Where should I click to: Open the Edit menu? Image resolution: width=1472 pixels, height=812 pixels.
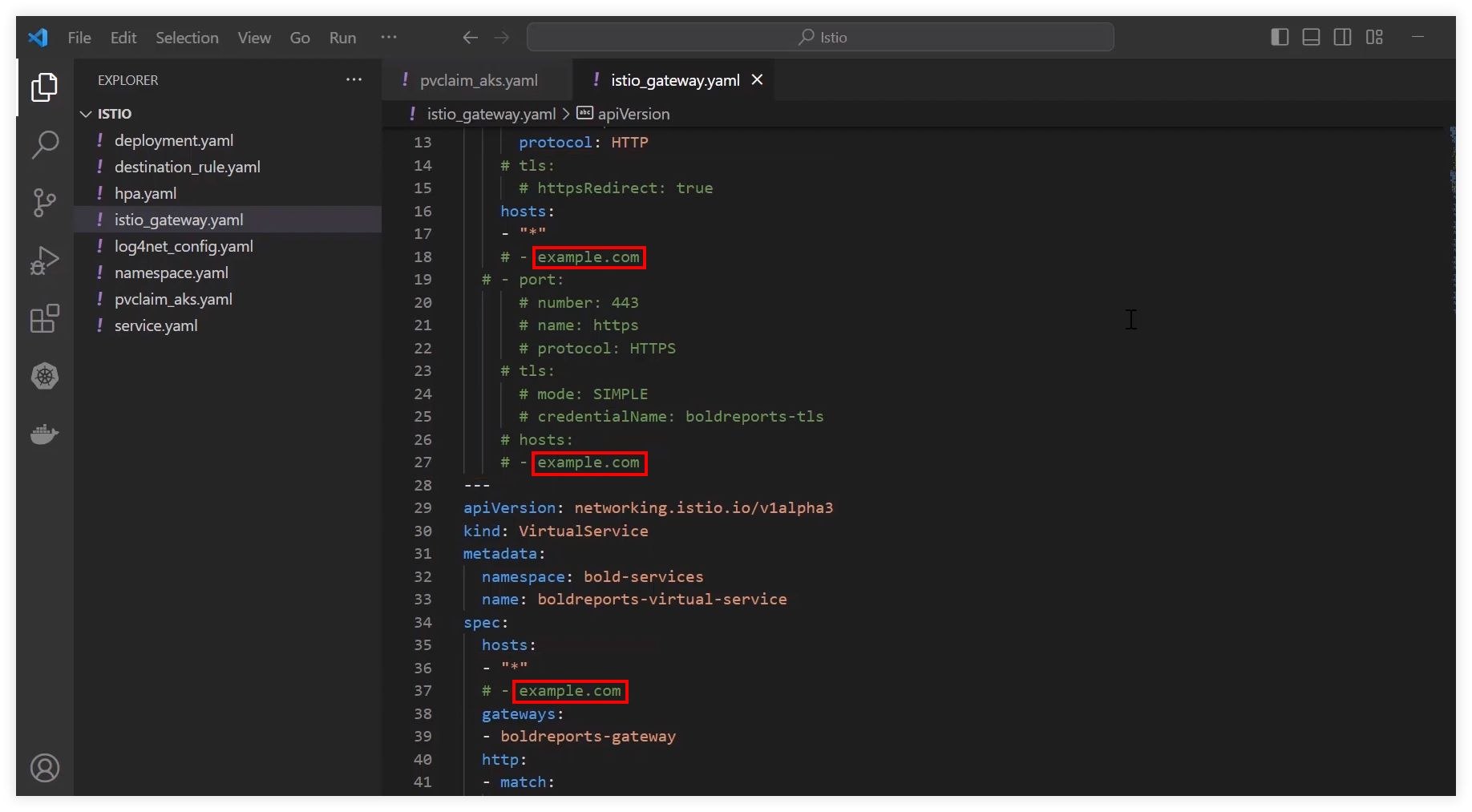point(123,38)
